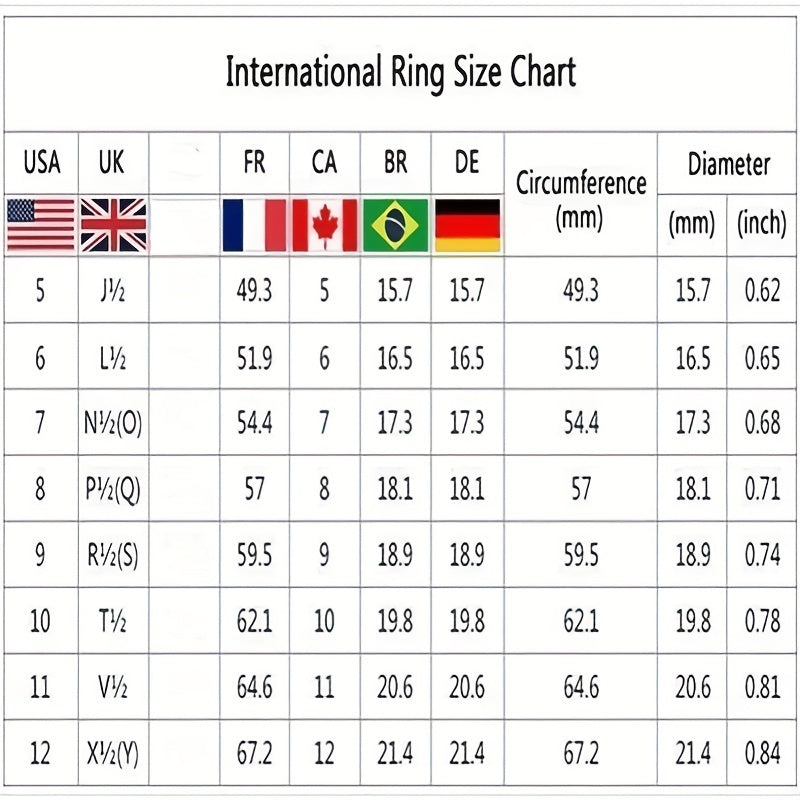
Task: Select the (inch) sub-header under Diameter
Action: point(761,224)
